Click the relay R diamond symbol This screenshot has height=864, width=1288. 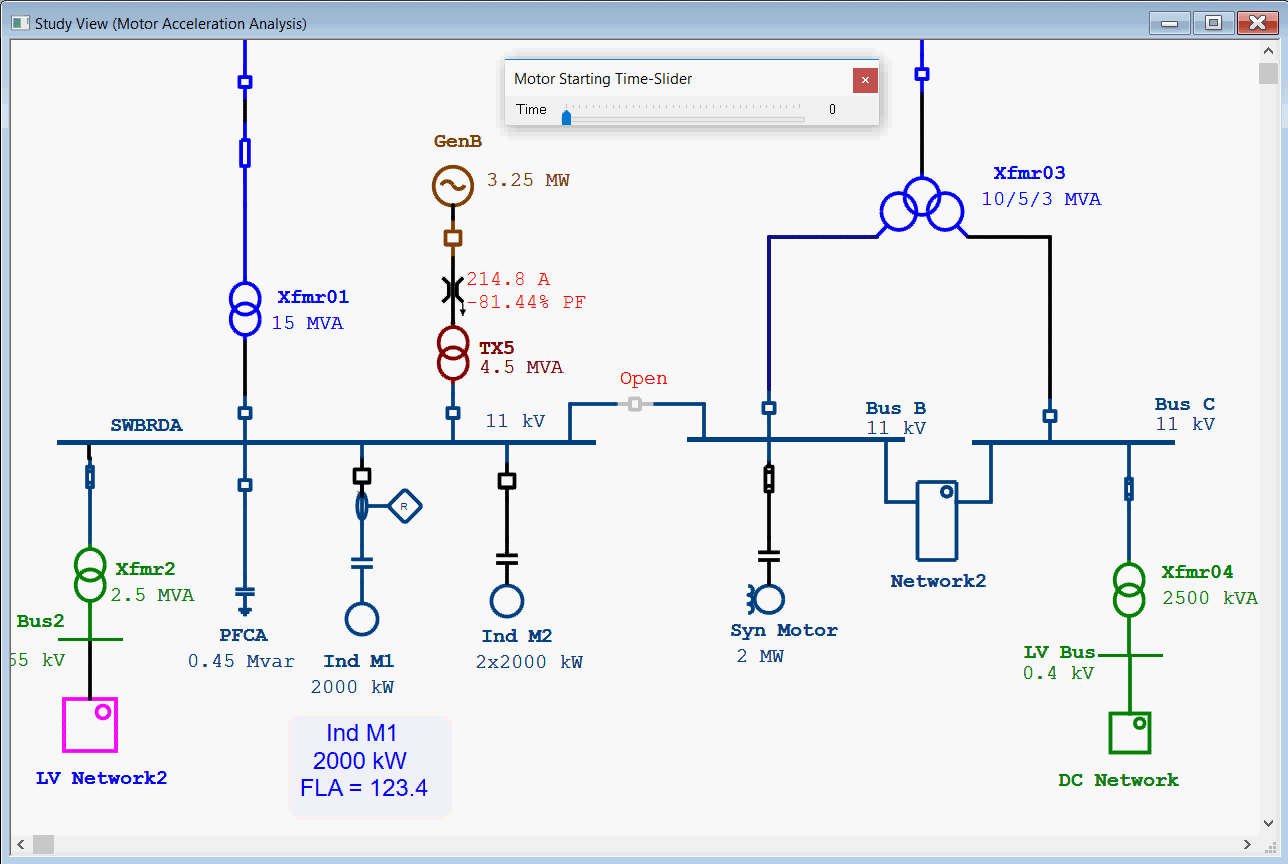point(404,507)
